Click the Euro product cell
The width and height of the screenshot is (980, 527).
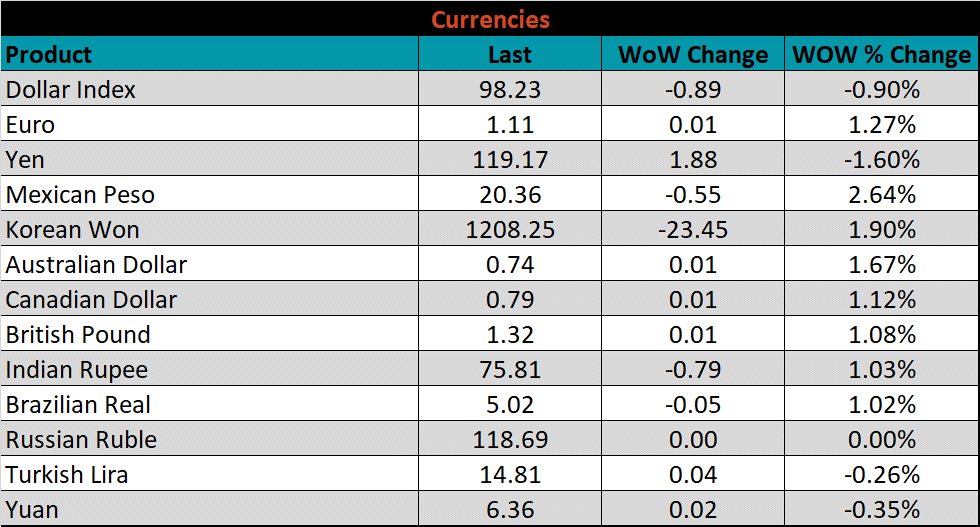31,125
